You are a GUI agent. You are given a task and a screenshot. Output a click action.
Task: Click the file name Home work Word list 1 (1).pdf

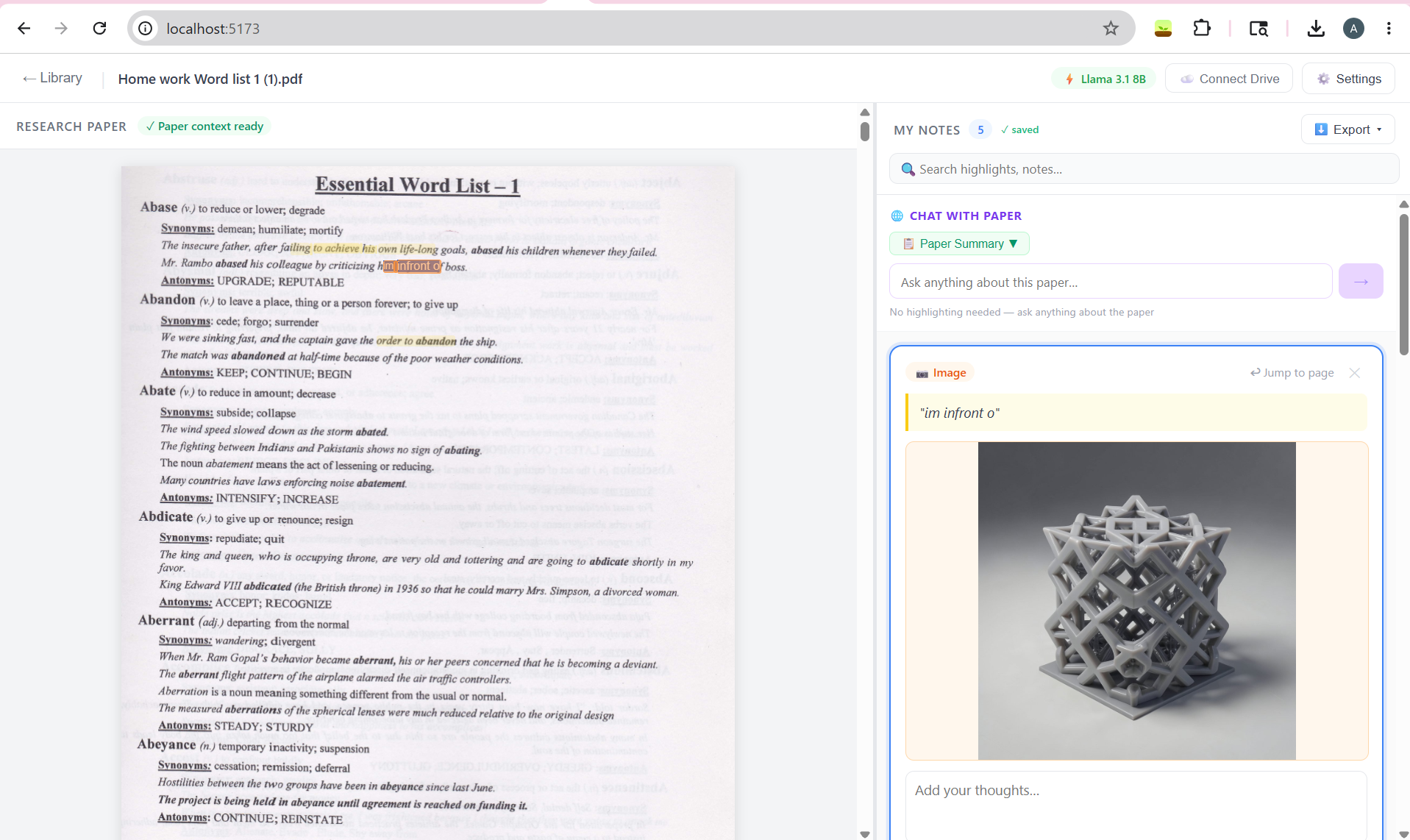[x=210, y=79]
